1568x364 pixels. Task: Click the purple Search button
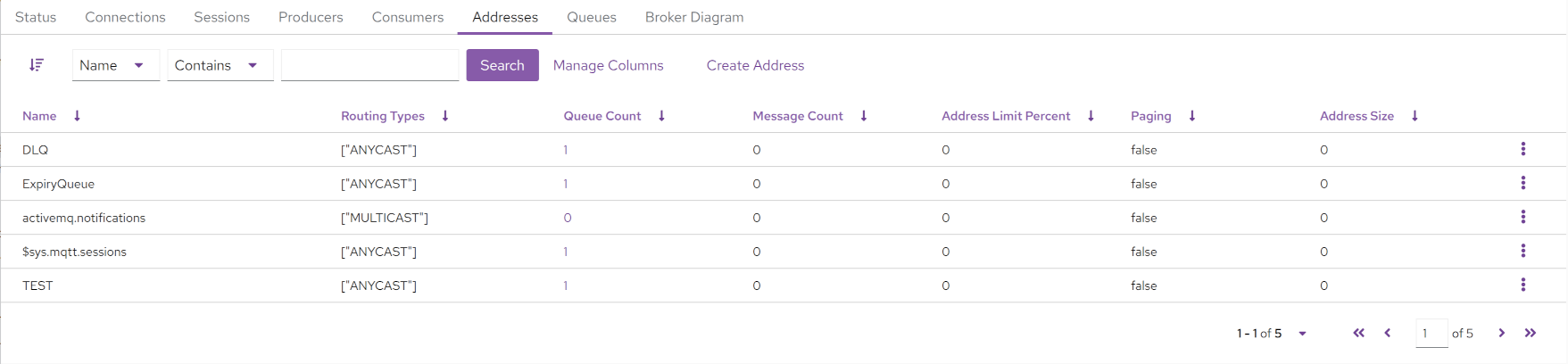(502, 65)
